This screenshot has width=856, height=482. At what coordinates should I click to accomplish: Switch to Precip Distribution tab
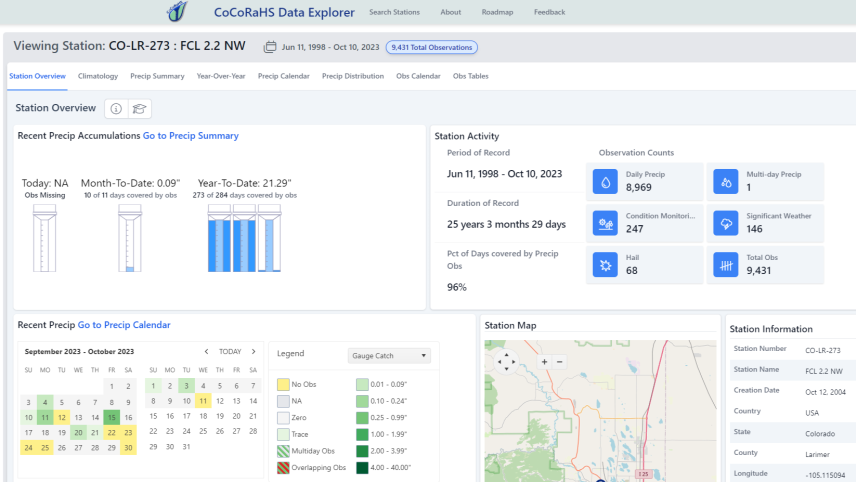point(353,76)
